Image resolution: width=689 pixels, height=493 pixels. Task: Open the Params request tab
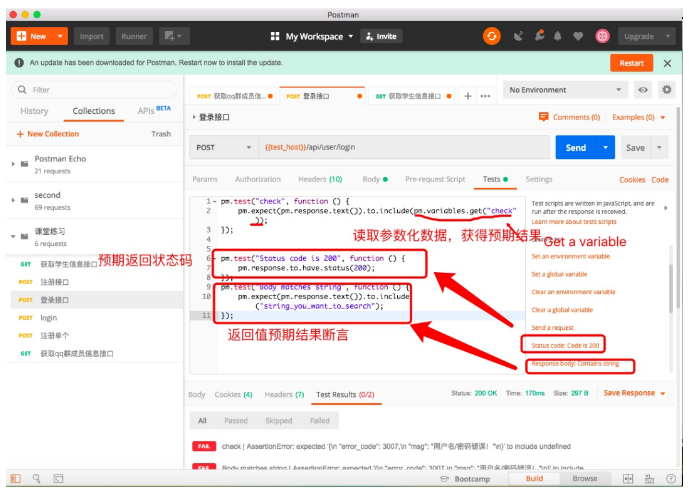coord(205,179)
